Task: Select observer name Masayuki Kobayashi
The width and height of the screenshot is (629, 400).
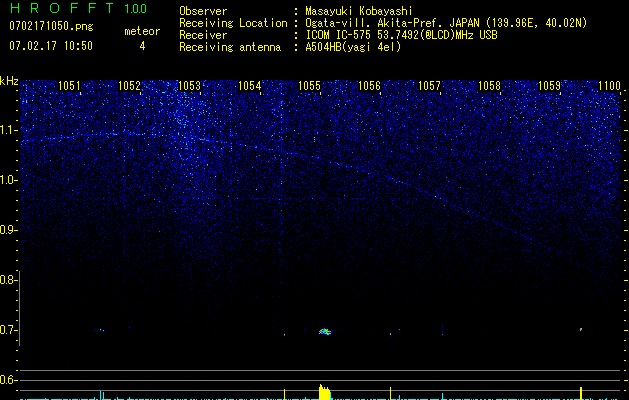Action: 359,11
